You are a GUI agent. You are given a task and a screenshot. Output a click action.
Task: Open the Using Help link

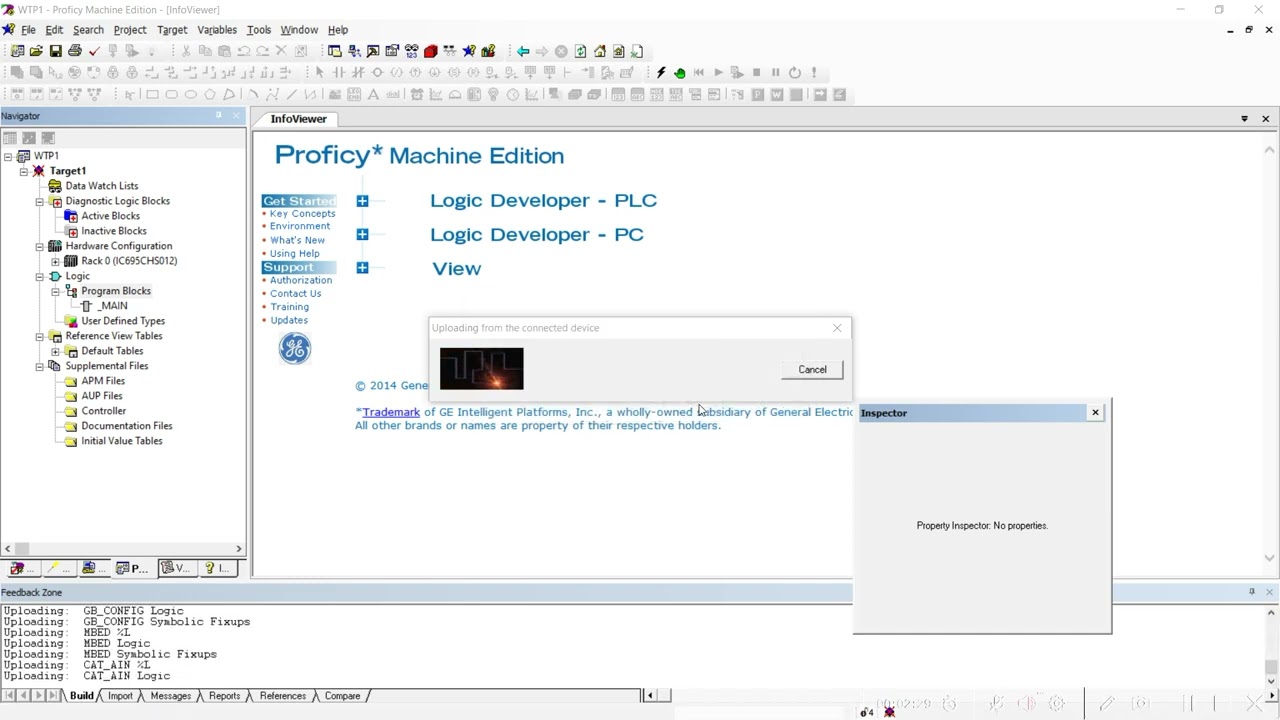294,254
